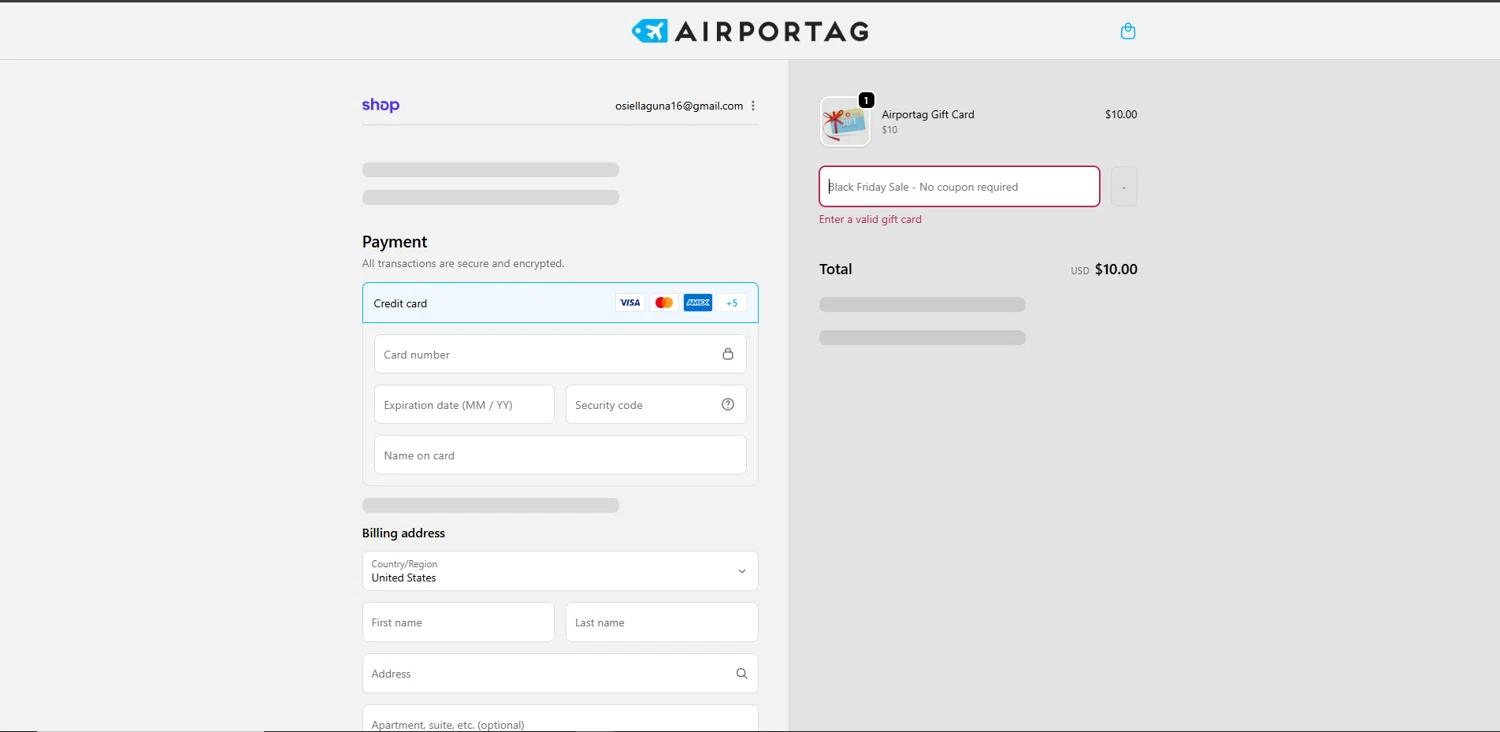The width and height of the screenshot is (1500, 732).
Task: Focus the gift card or discount code field
Action: 960,186
